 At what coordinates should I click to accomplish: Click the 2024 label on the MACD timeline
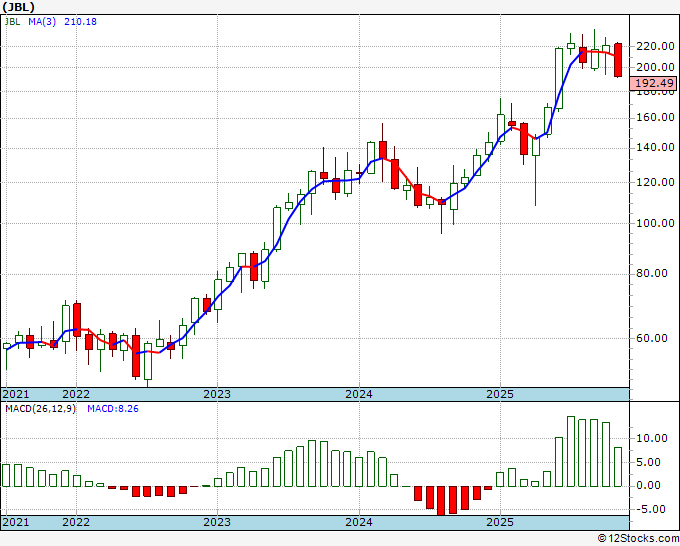point(359,522)
